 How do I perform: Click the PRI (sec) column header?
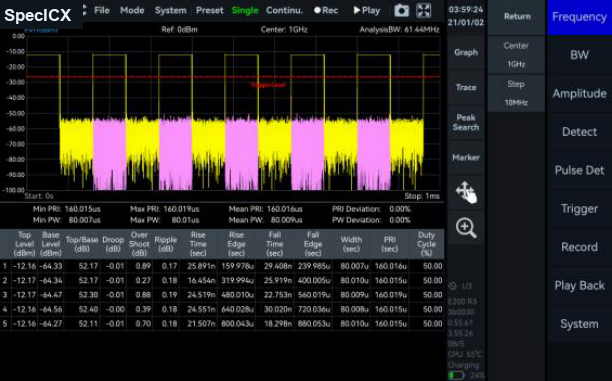390,244
